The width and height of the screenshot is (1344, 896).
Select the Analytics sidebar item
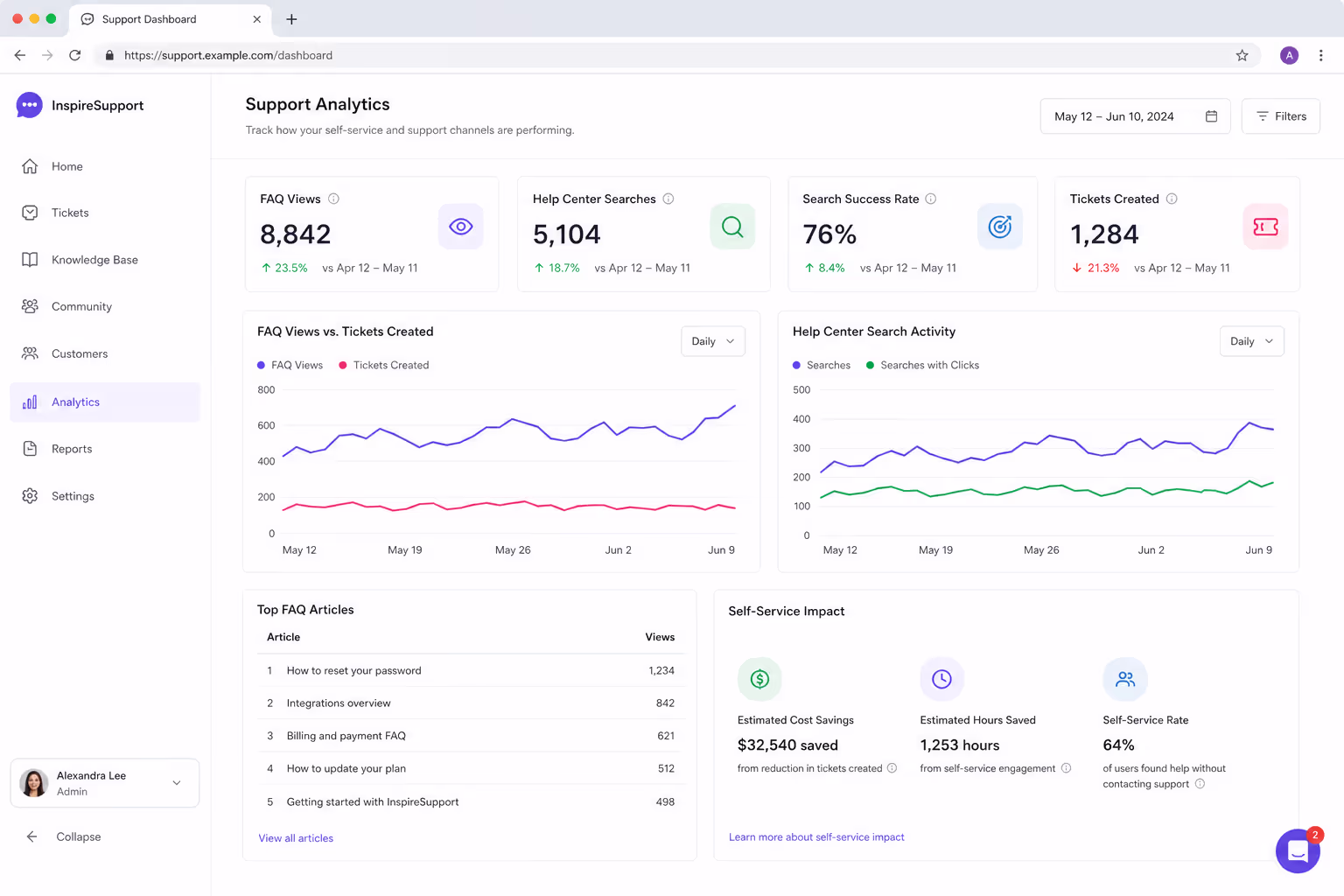[105, 402]
